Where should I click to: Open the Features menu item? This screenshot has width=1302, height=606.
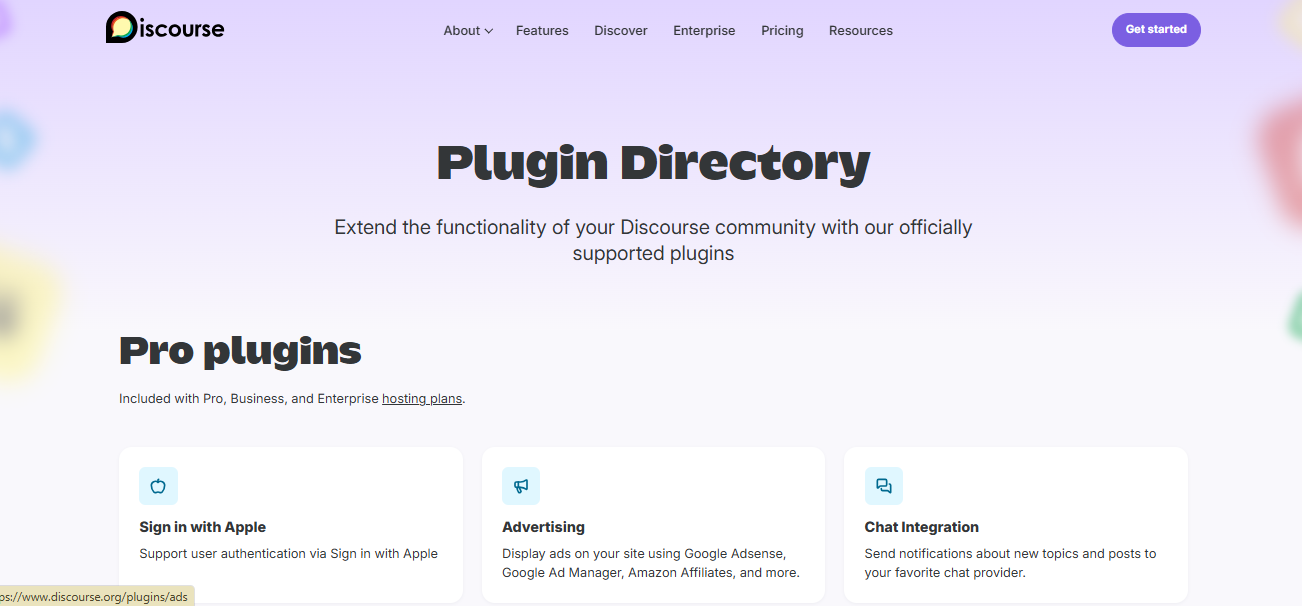[x=542, y=31]
